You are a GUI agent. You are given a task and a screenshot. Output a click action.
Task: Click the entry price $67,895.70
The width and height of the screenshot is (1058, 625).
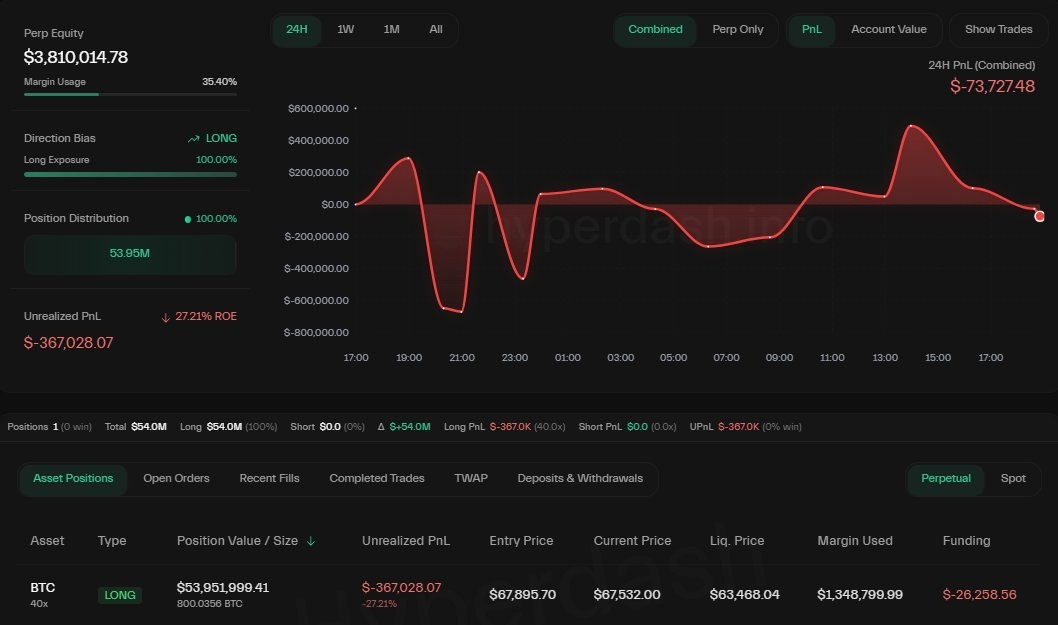(522, 595)
